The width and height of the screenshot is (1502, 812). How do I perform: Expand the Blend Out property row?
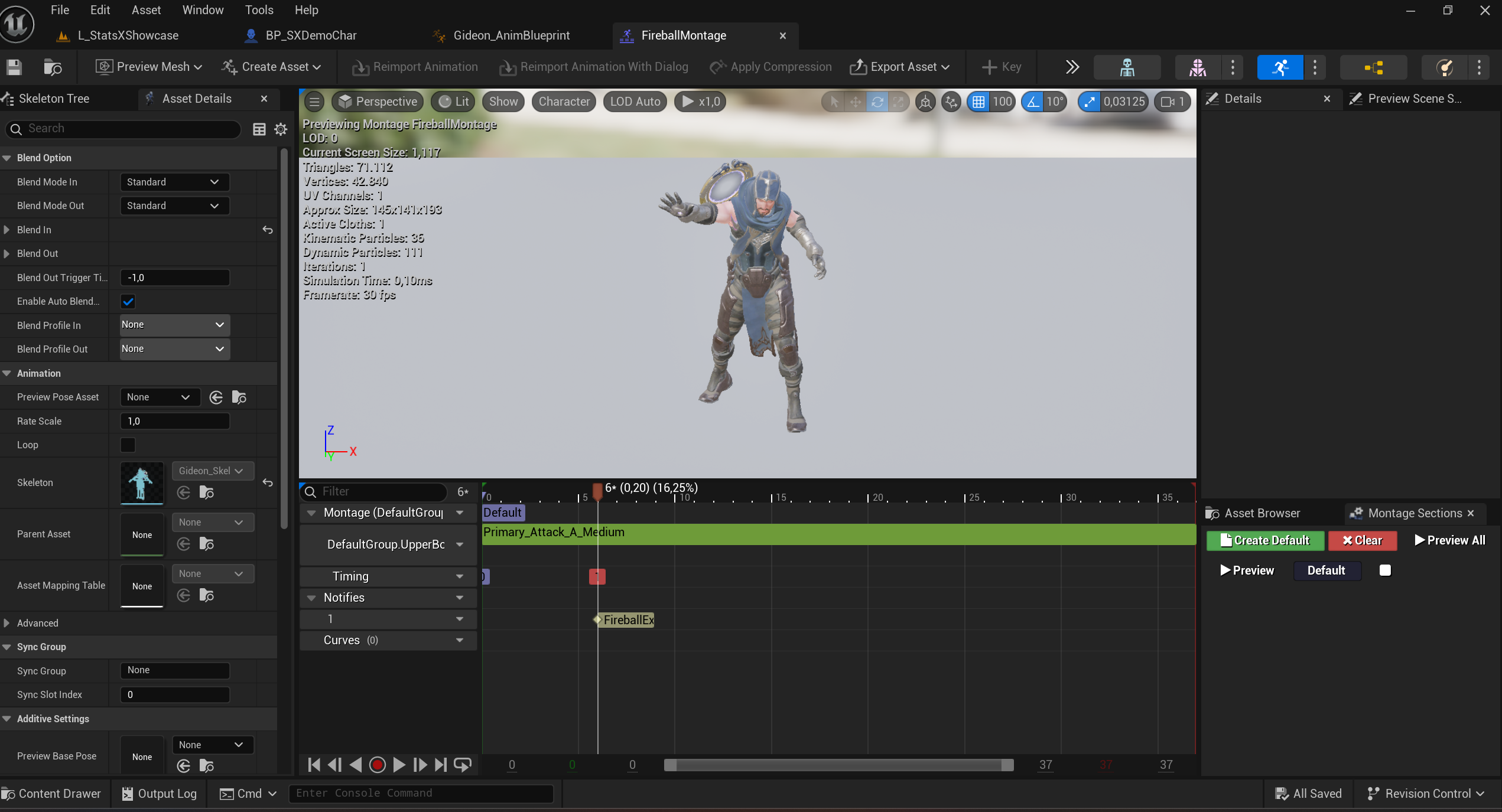coord(7,254)
